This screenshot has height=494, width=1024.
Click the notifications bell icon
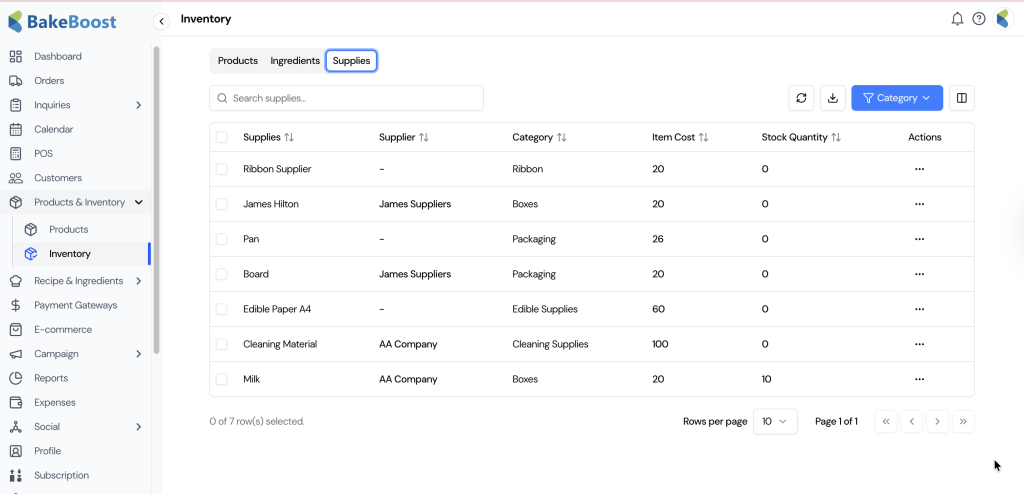[957, 19]
